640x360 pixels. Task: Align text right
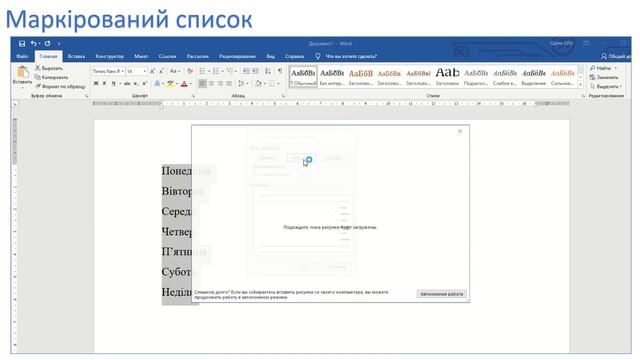pyautogui.click(x=220, y=84)
